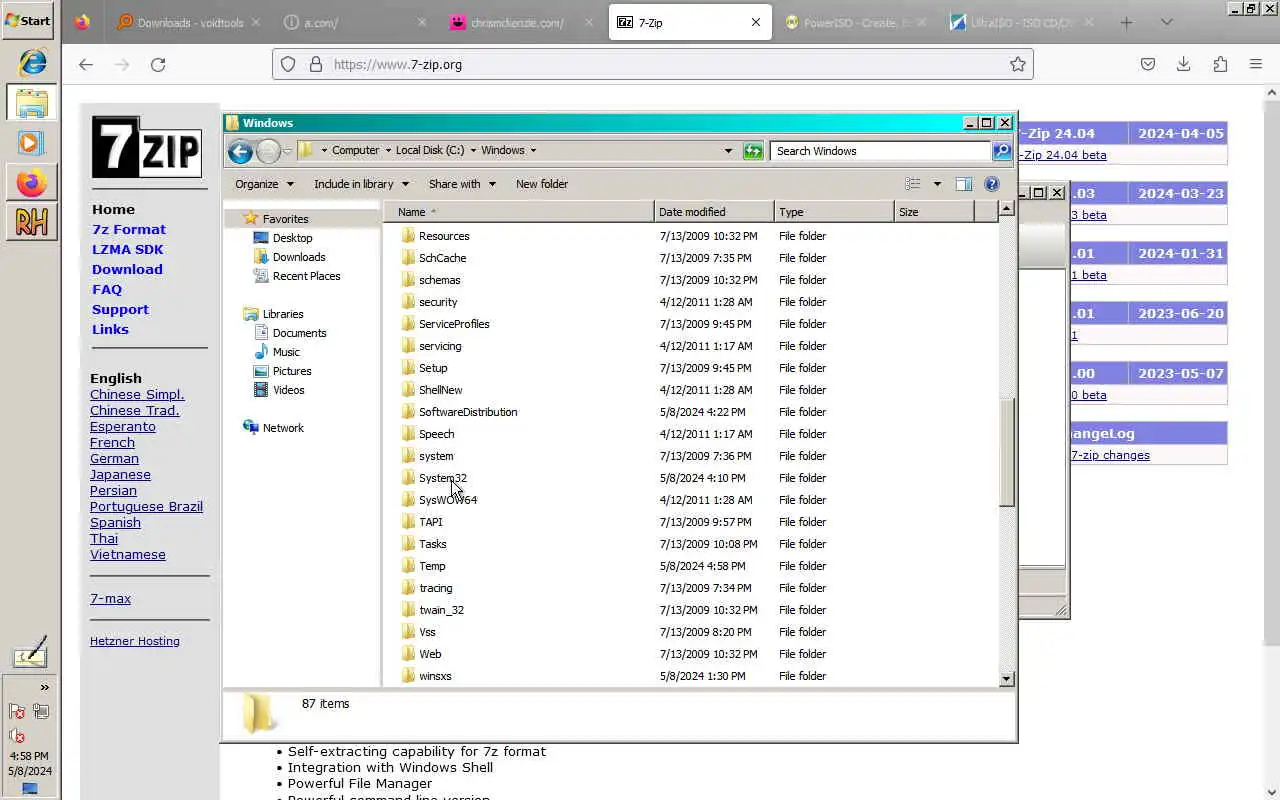Image resolution: width=1280 pixels, height=800 pixels.
Task: Open view options dropdown arrow
Action: pyautogui.click(x=937, y=184)
